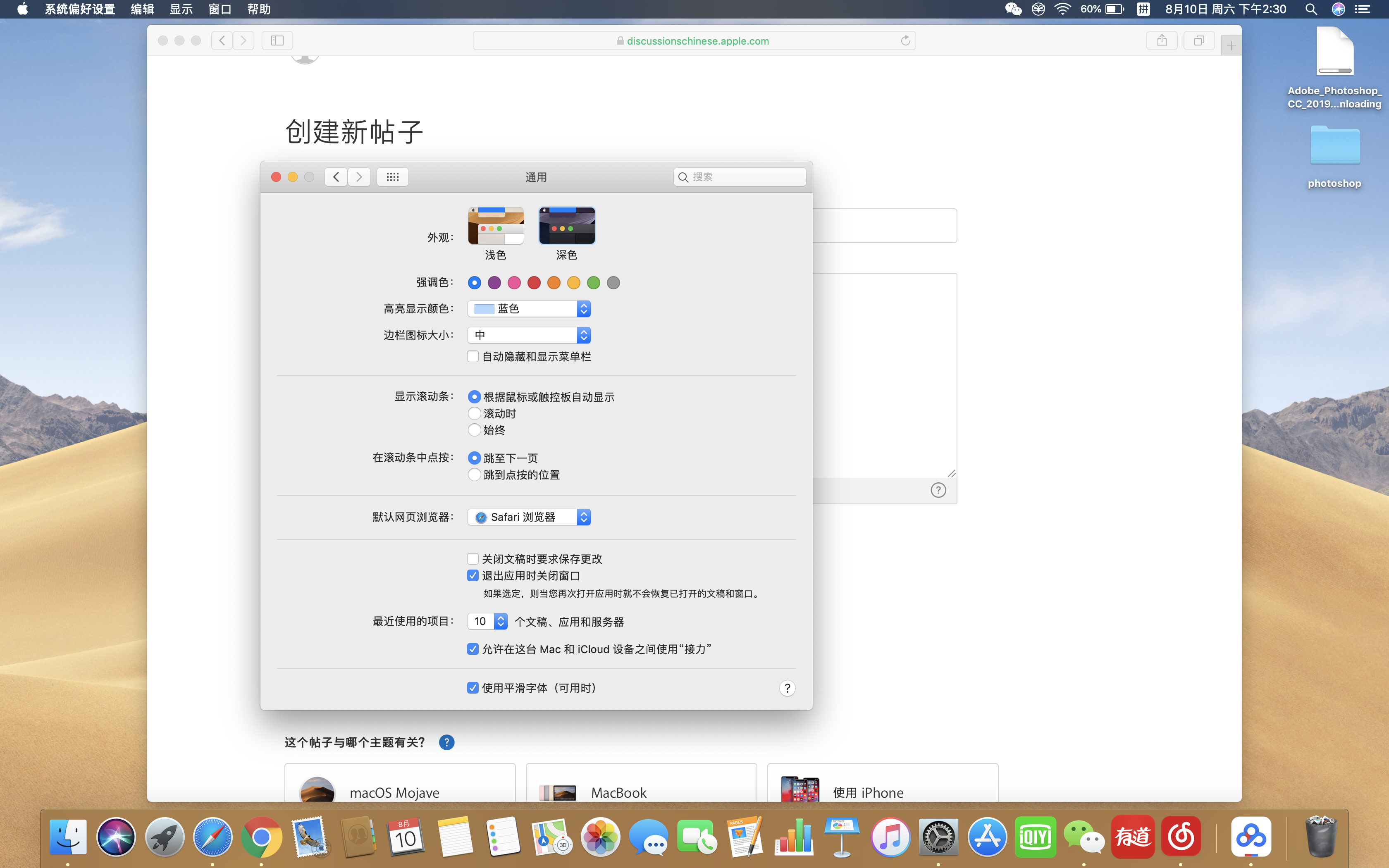This screenshot has width=1389, height=868.
Task: Open default browser dropdown showing Safari 浏览器
Action: tap(529, 517)
